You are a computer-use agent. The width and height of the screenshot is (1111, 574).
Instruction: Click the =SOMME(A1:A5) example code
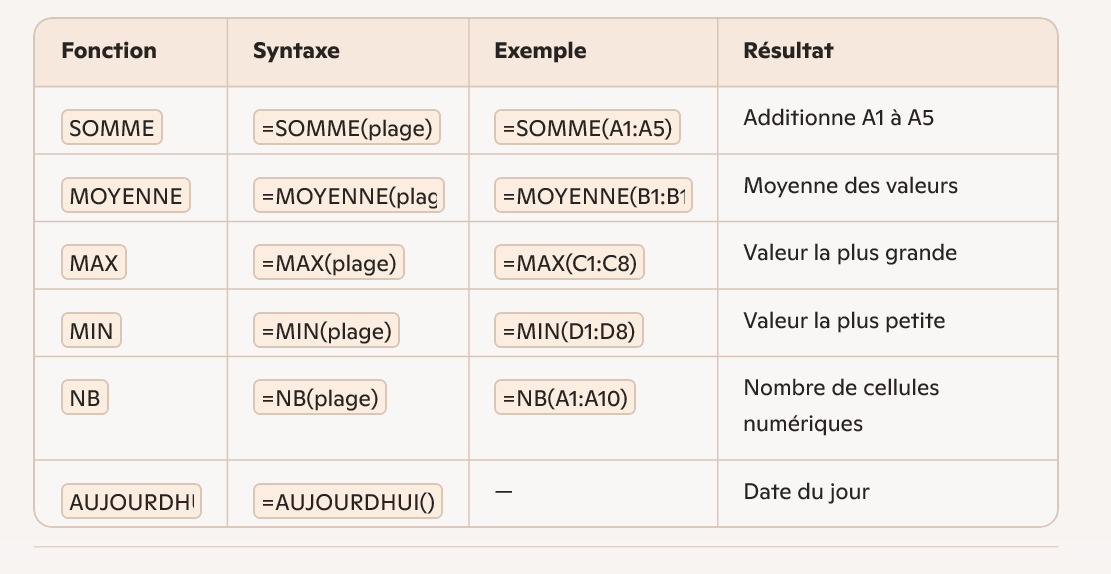(x=587, y=128)
